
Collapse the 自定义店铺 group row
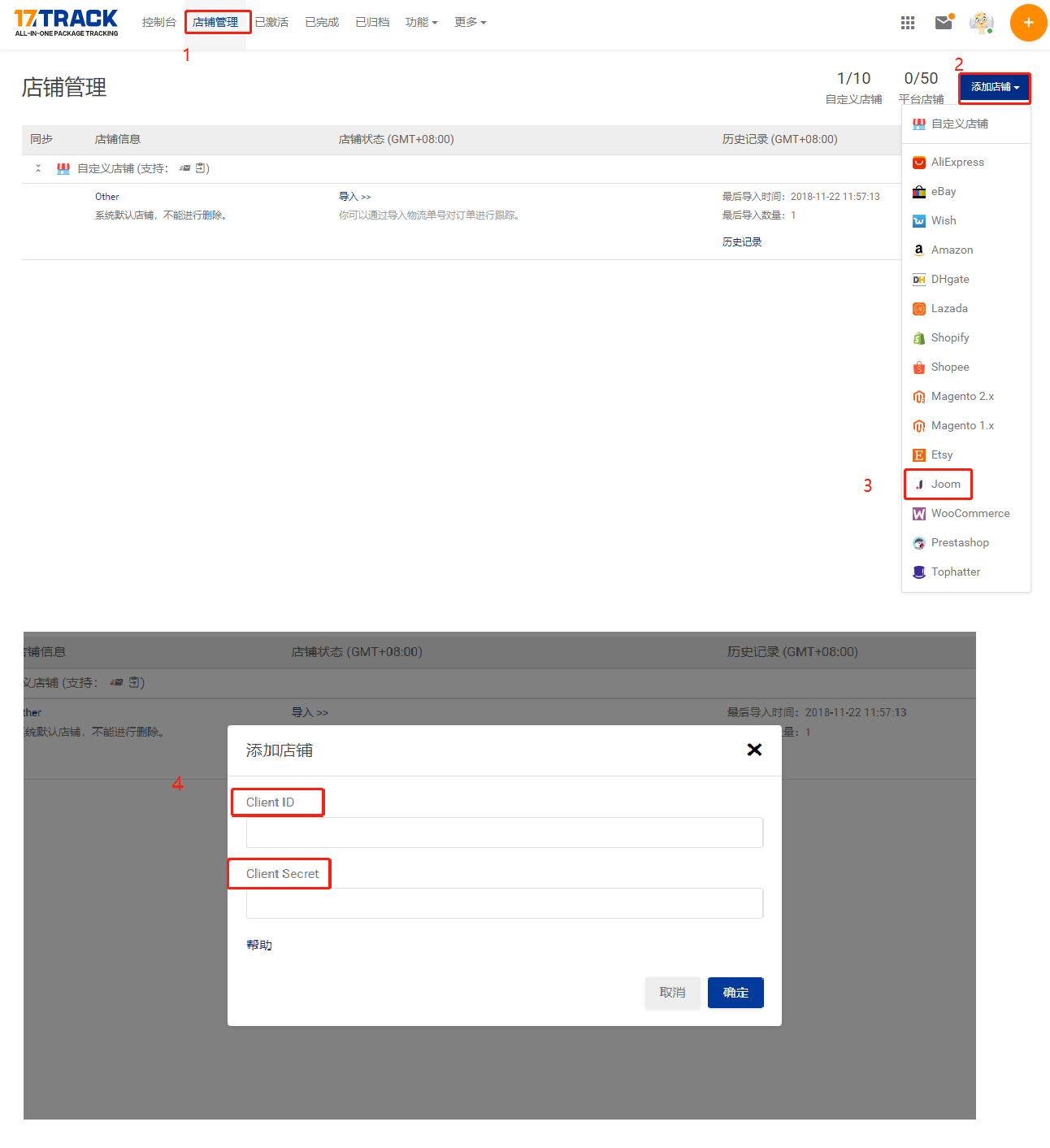pos(38,169)
